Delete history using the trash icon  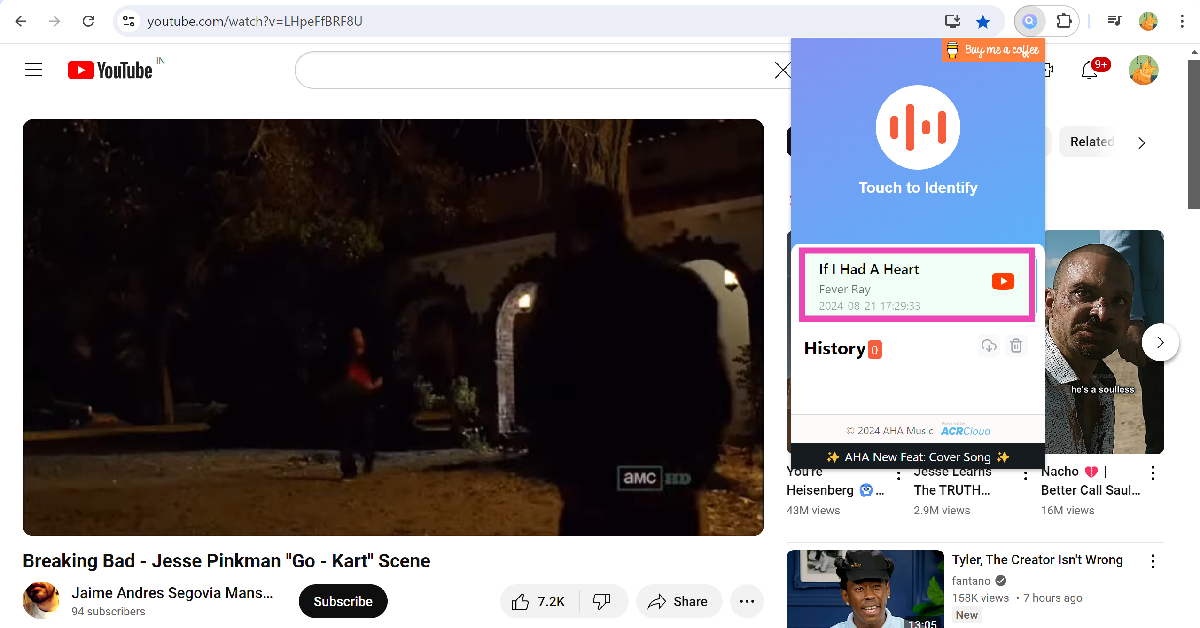(x=1016, y=346)
